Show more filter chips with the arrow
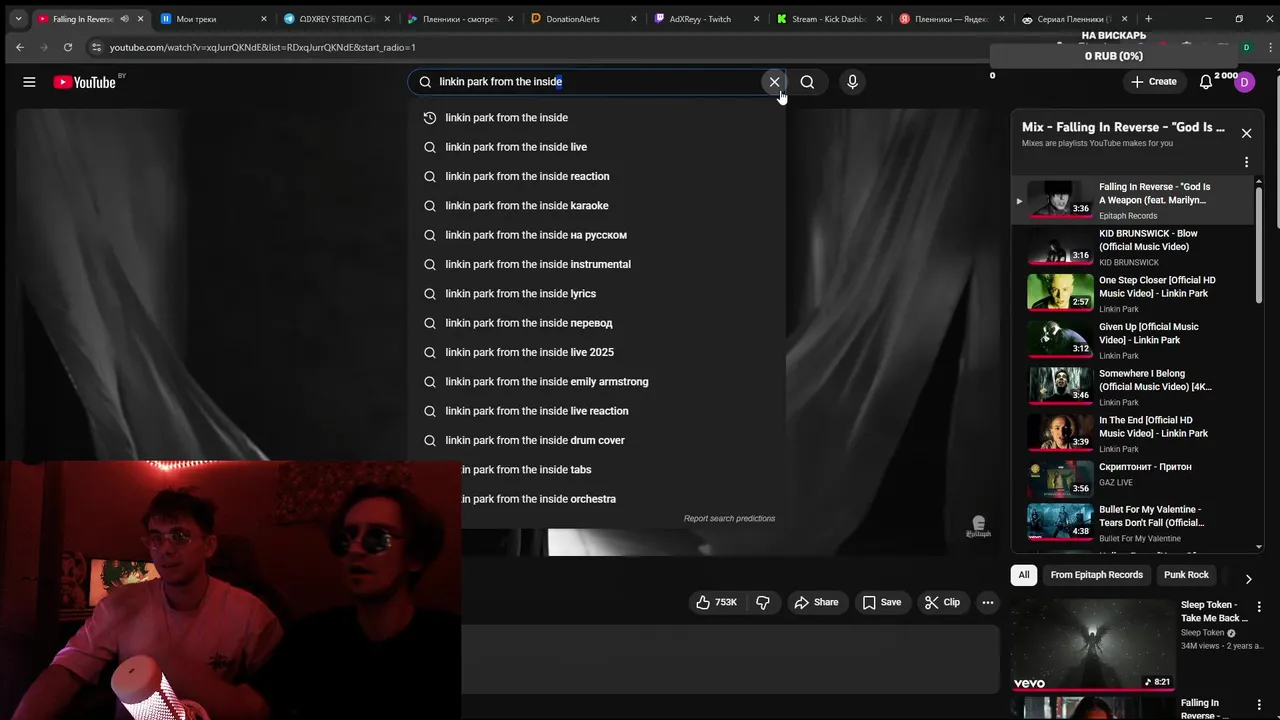 point(1248,578)
